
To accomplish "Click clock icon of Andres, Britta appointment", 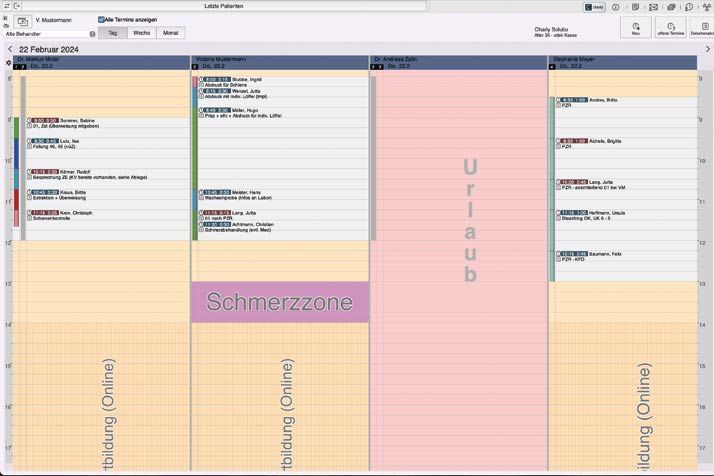I will pos(558,100).
